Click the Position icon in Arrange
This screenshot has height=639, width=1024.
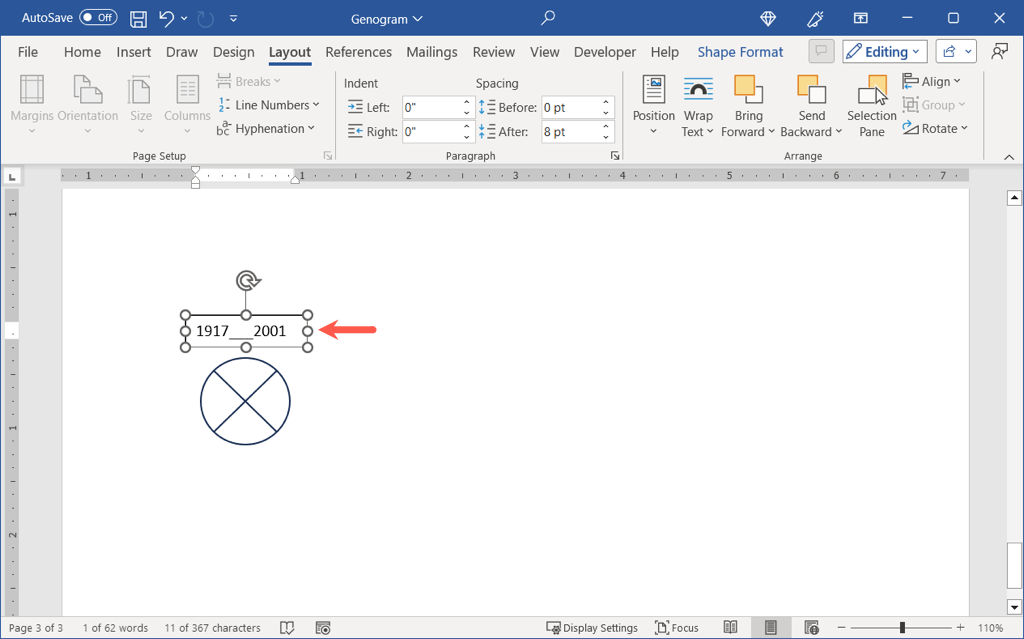coord(654,106)
